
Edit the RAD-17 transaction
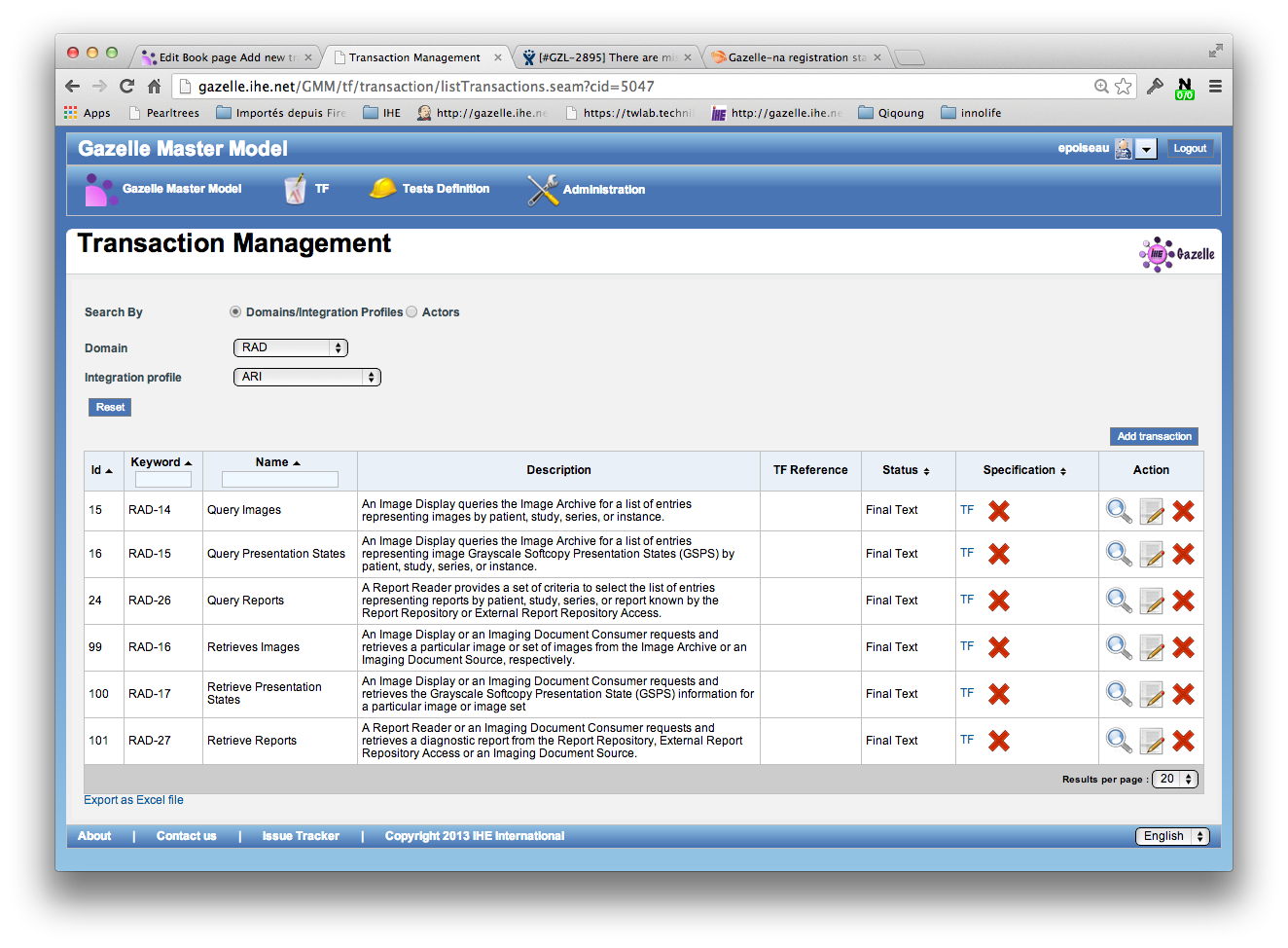point(1152,694)
